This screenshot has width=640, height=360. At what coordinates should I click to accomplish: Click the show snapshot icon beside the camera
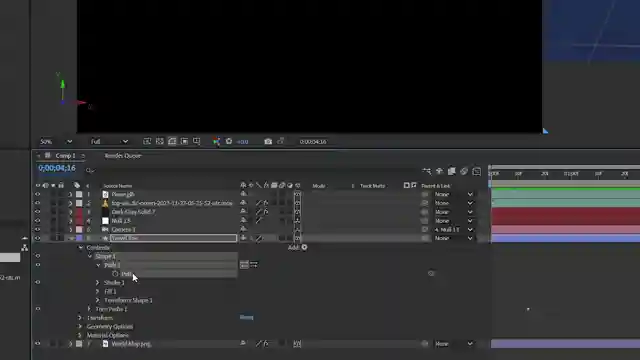point(280,141)
